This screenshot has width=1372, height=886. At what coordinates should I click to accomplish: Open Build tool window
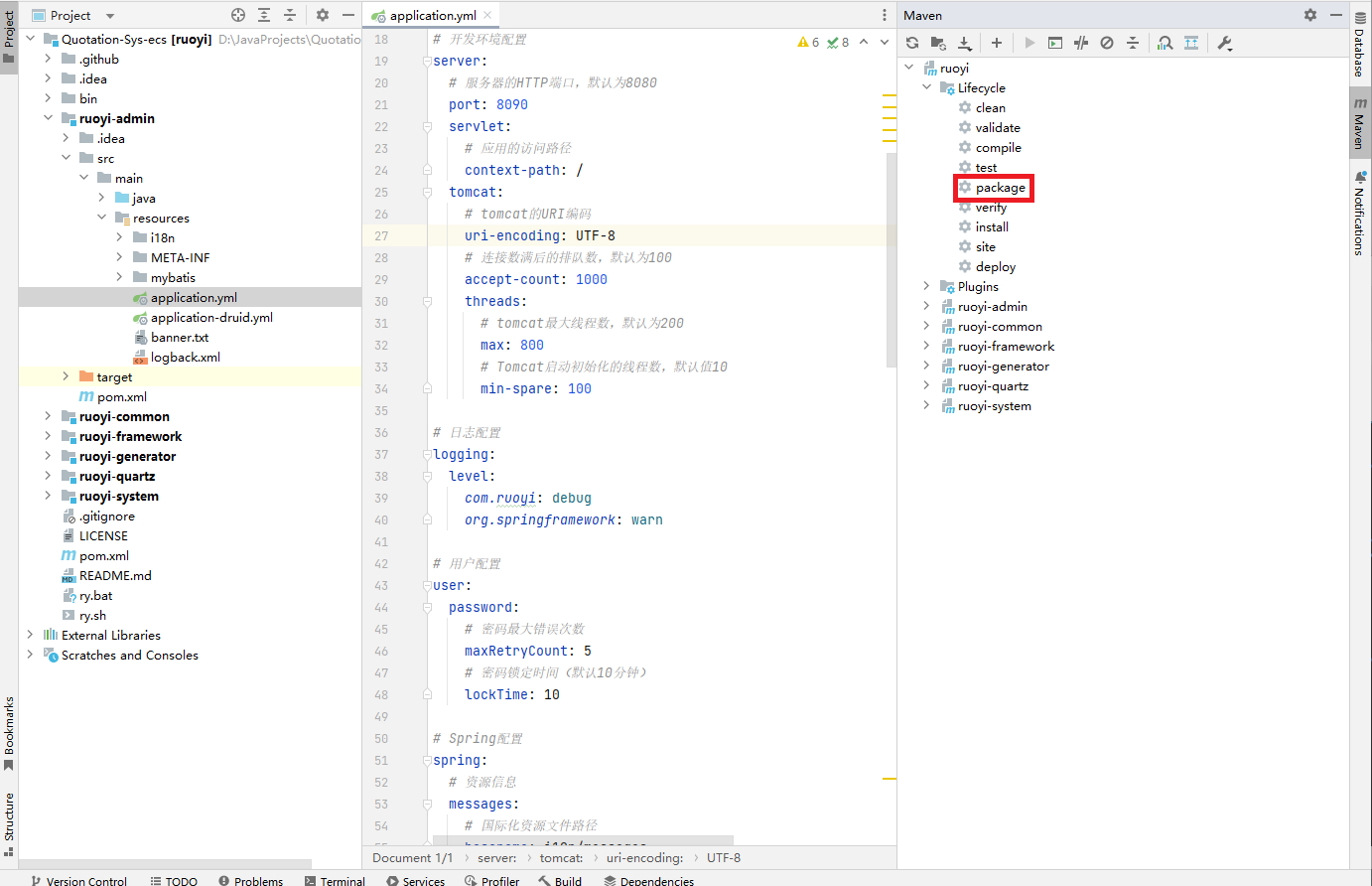560,881
